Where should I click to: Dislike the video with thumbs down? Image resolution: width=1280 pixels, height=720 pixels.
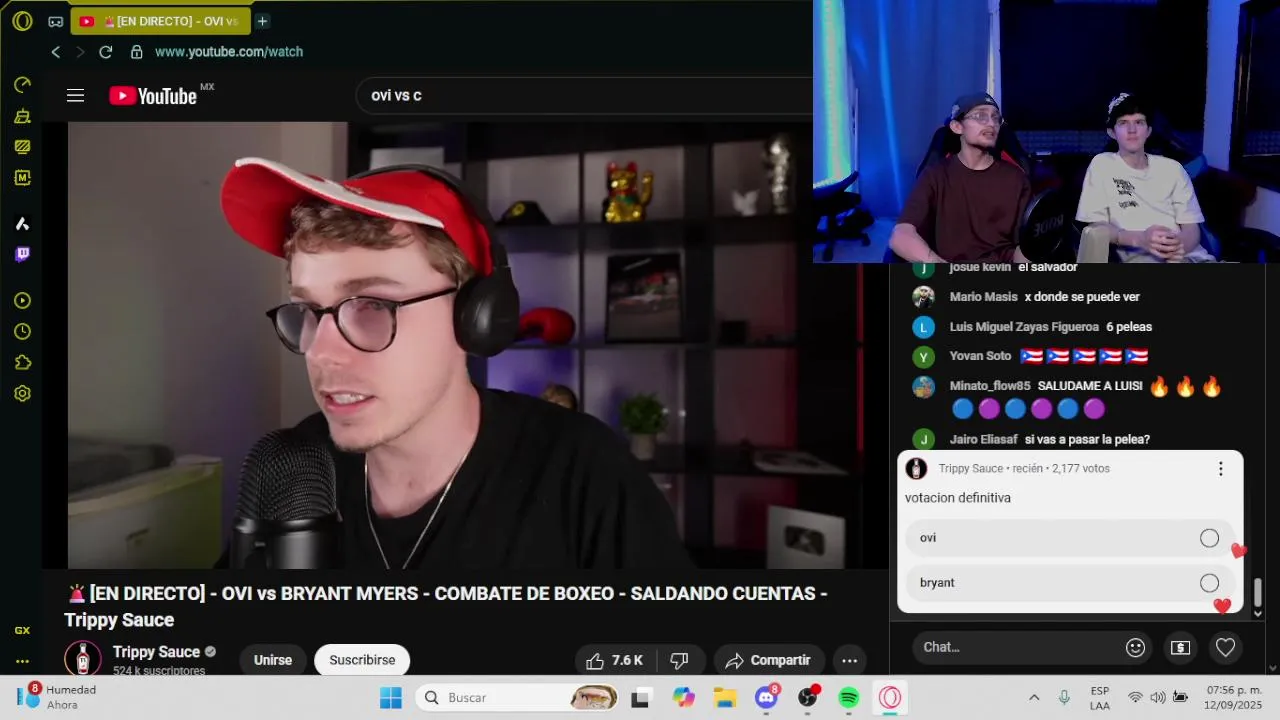point(679,660)
